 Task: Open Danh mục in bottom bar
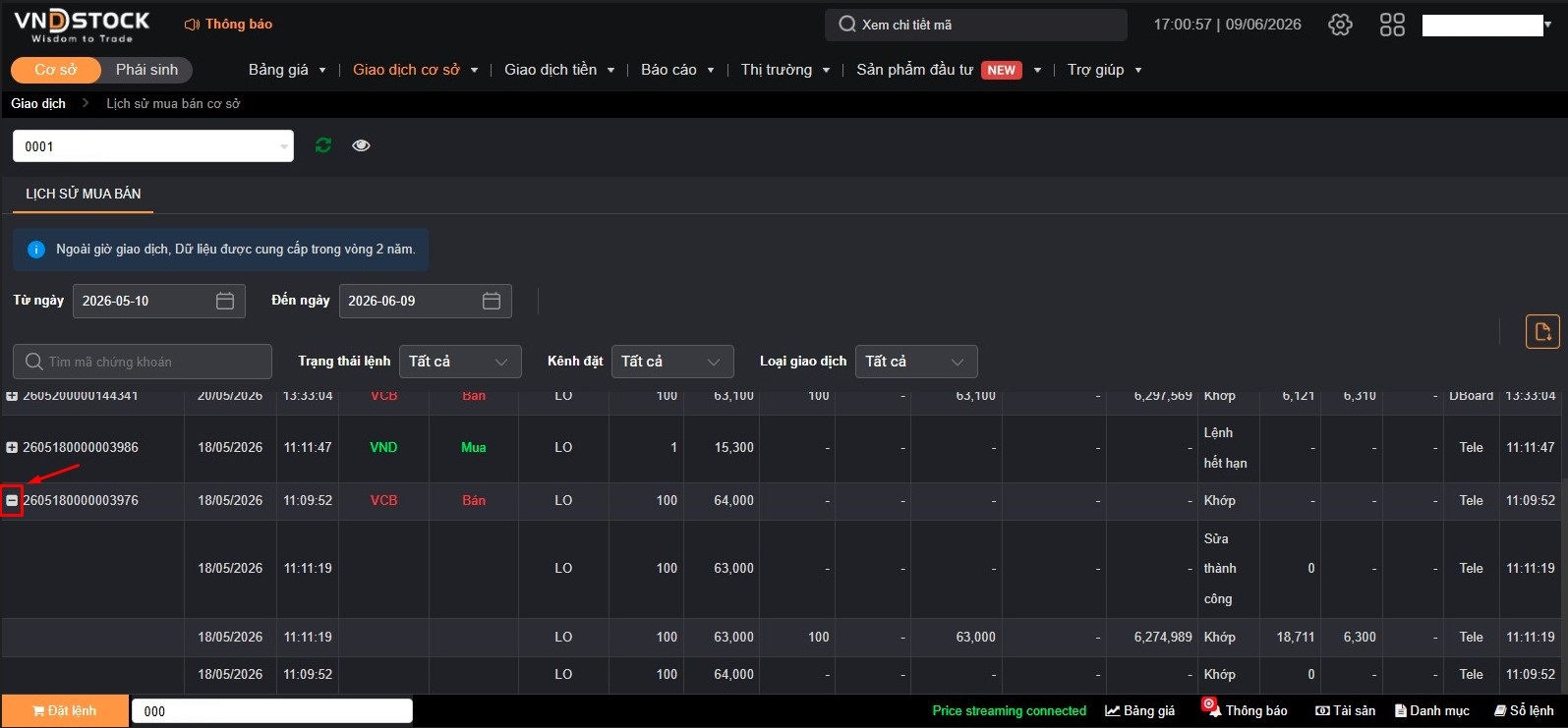pos(1432,710)
